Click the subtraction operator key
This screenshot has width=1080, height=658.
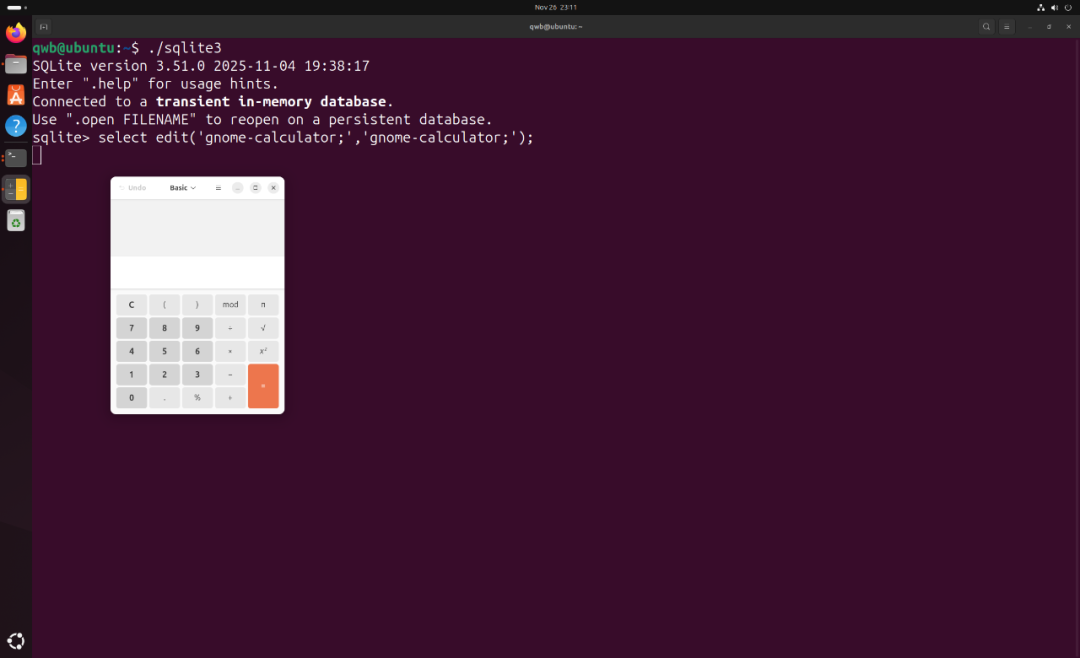[230, 375]
